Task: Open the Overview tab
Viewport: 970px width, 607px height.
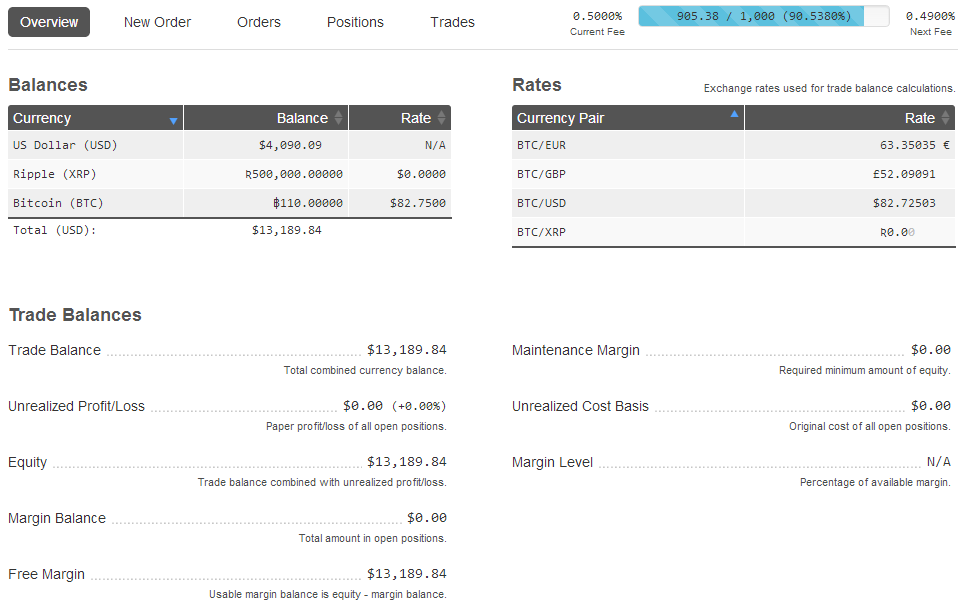Action: tap(49, 22)
